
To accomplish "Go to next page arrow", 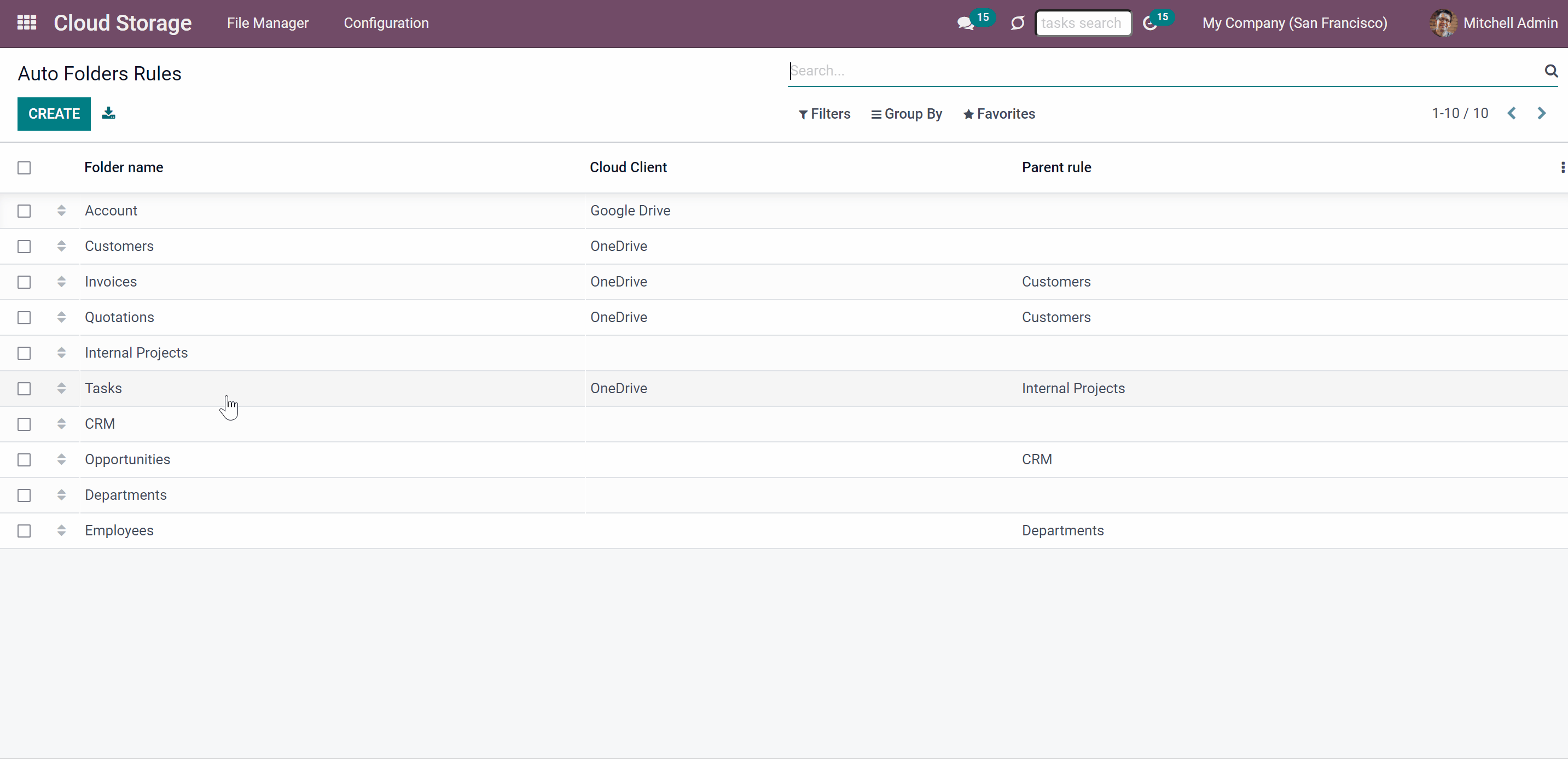I will (1542, 113).
